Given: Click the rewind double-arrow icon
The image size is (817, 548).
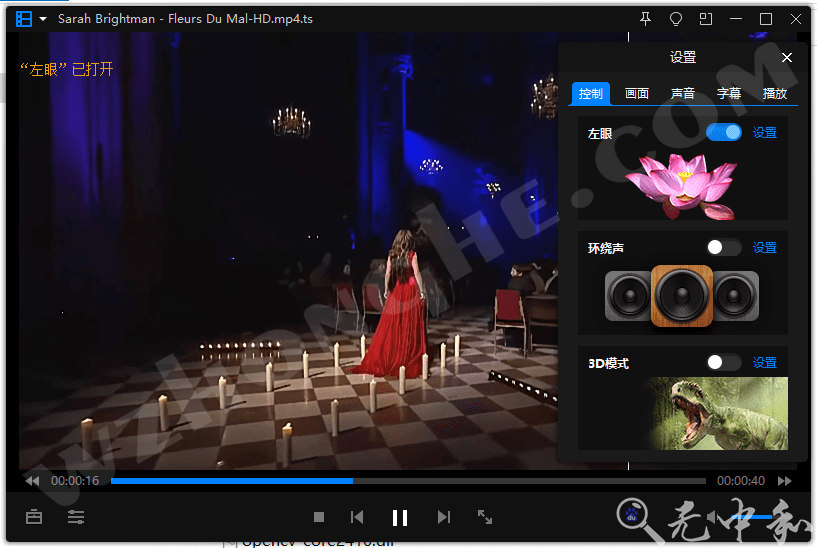Looking at the screenshot, I should pyautogui.click(x=32, y=481).
